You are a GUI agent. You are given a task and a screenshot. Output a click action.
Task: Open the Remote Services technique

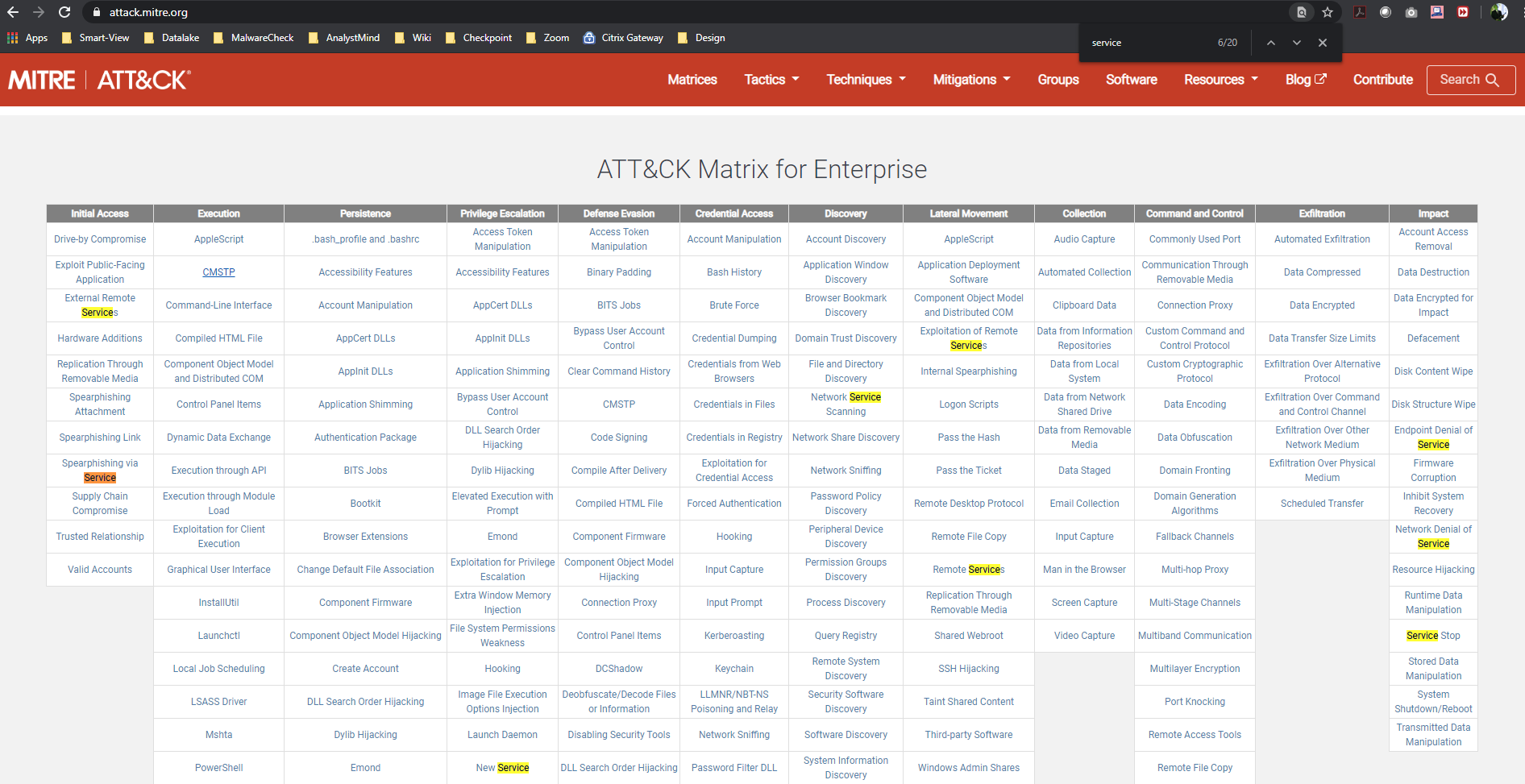969,570
